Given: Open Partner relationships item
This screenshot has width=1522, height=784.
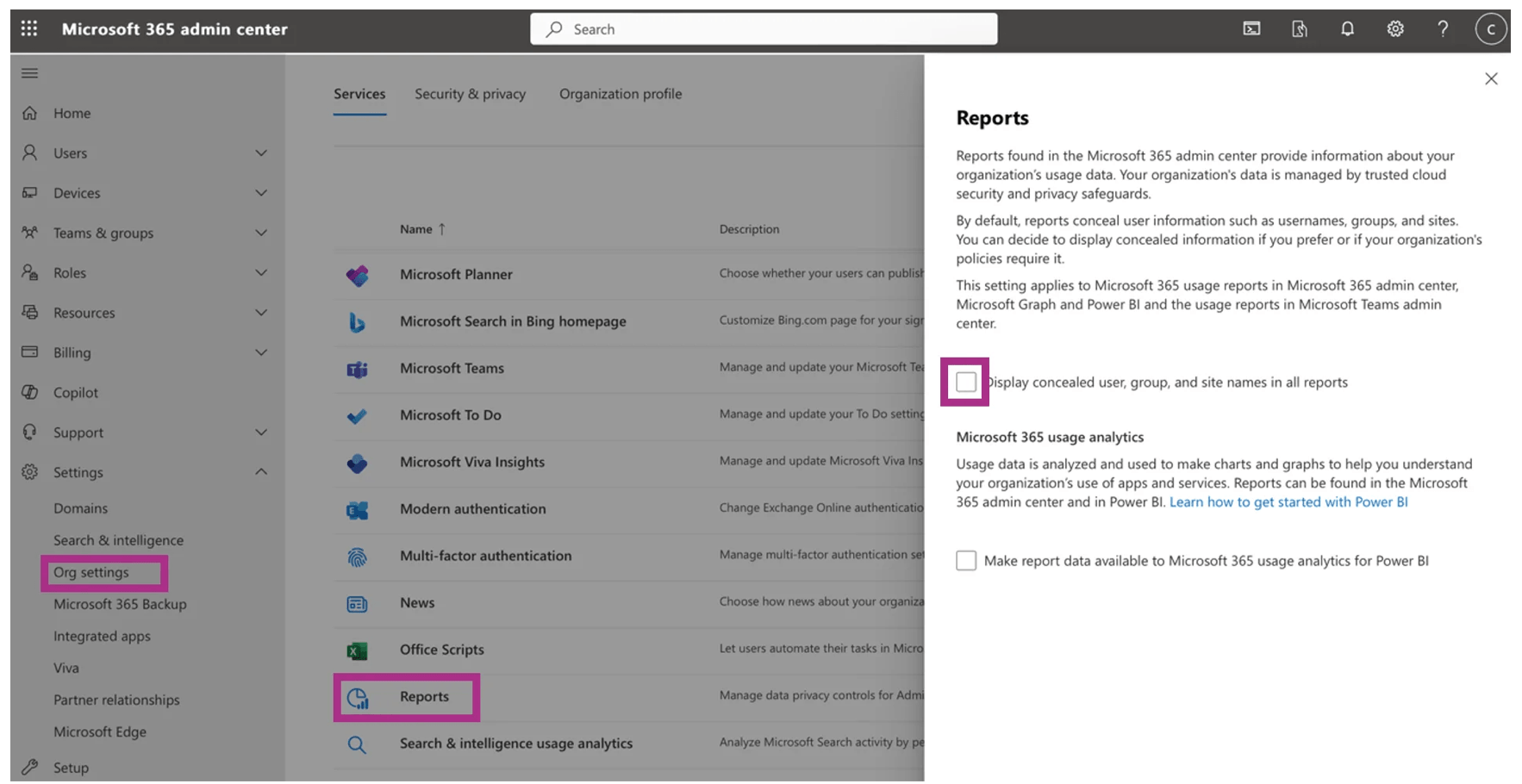Looking at the screenshot, I should pos(116,700).
